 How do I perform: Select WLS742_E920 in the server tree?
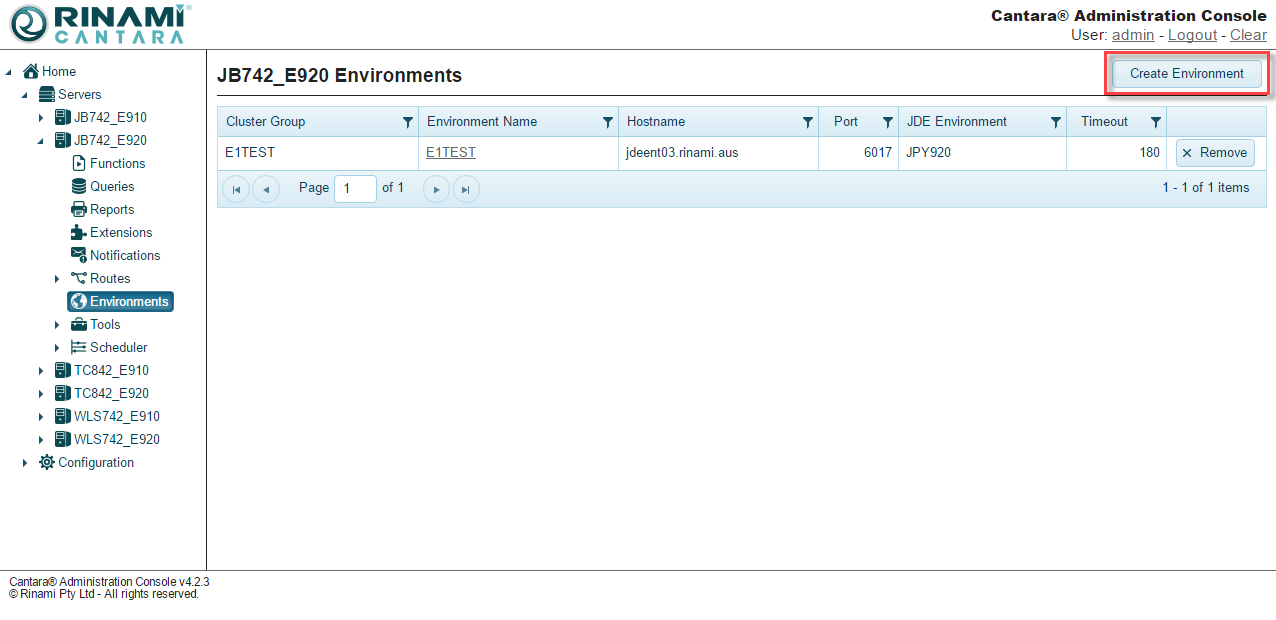click(116, 439)
